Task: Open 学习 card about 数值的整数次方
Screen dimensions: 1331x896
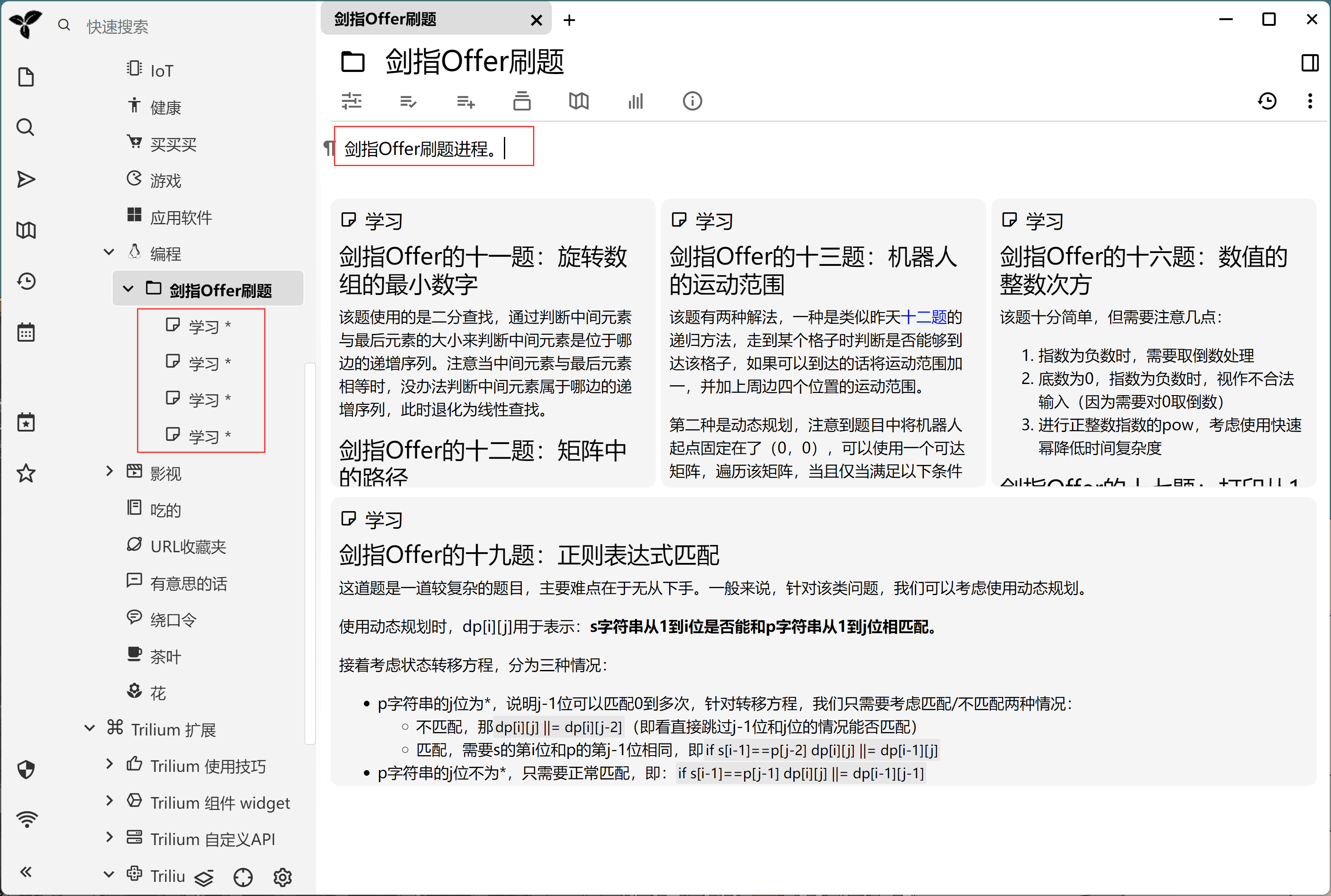Action: coord(1154,343)
